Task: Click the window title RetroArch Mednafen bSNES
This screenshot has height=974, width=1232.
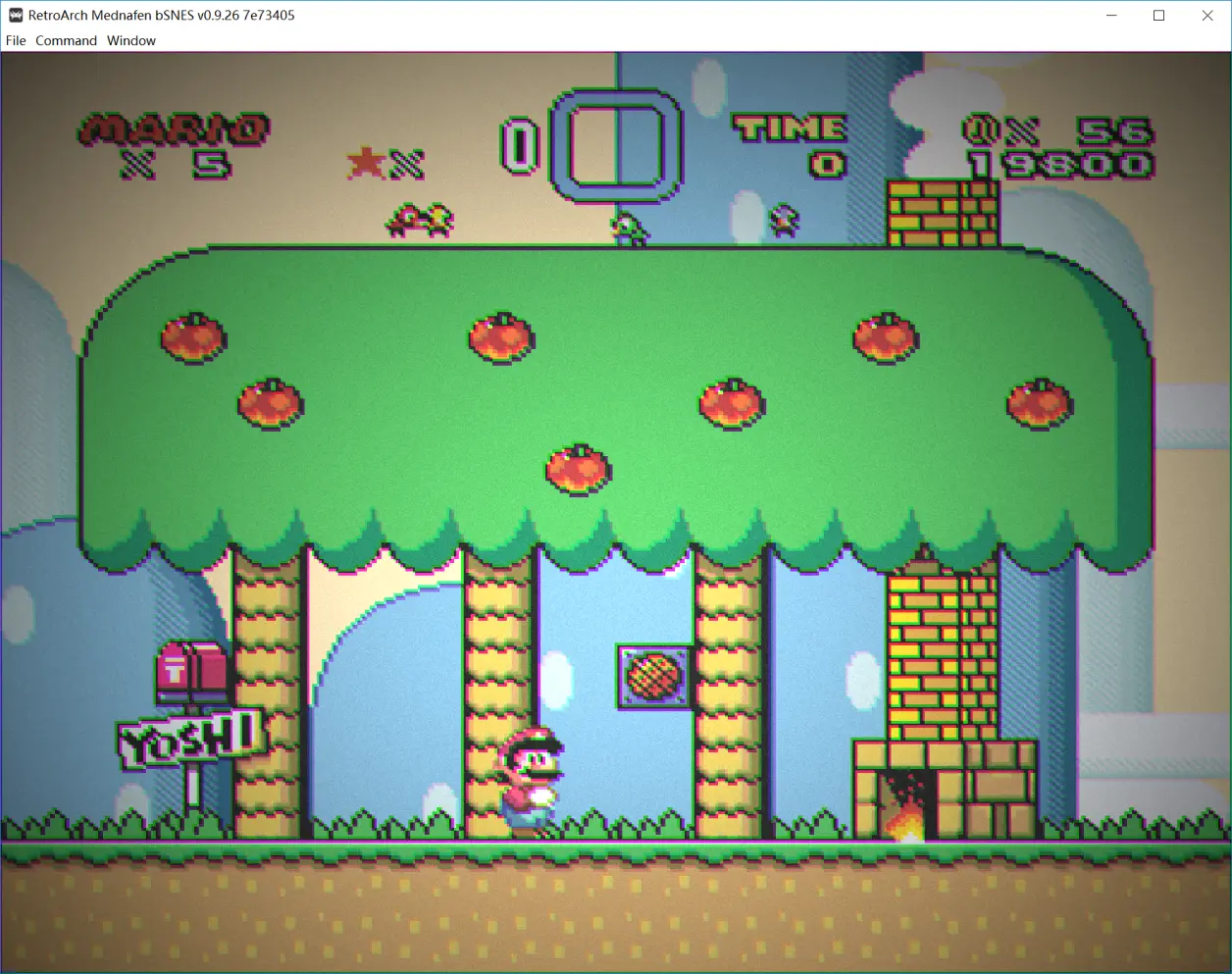Action: (162, 15)
